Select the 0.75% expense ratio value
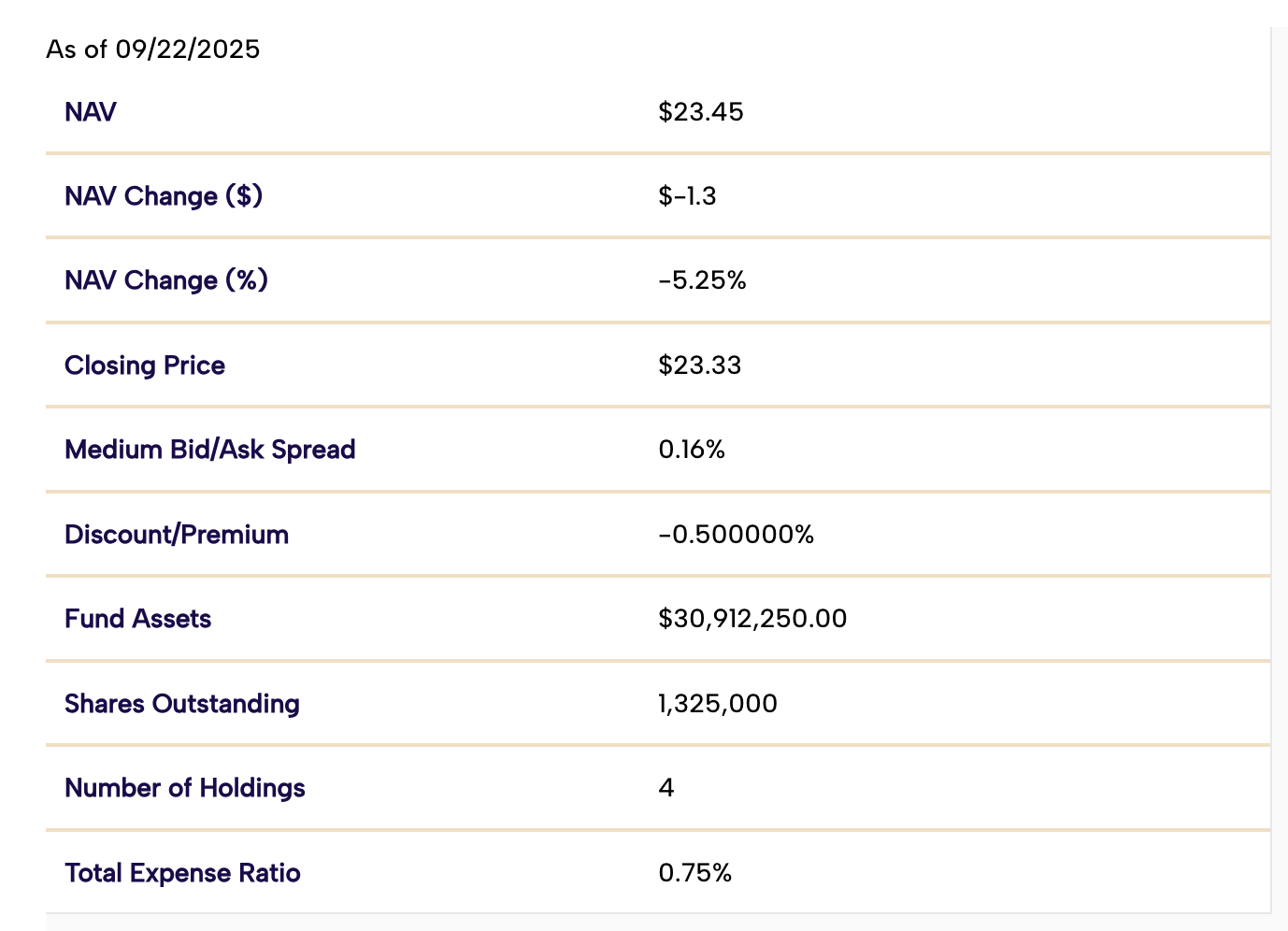This screenshot has height=931, width=1288. pos(695,873)
